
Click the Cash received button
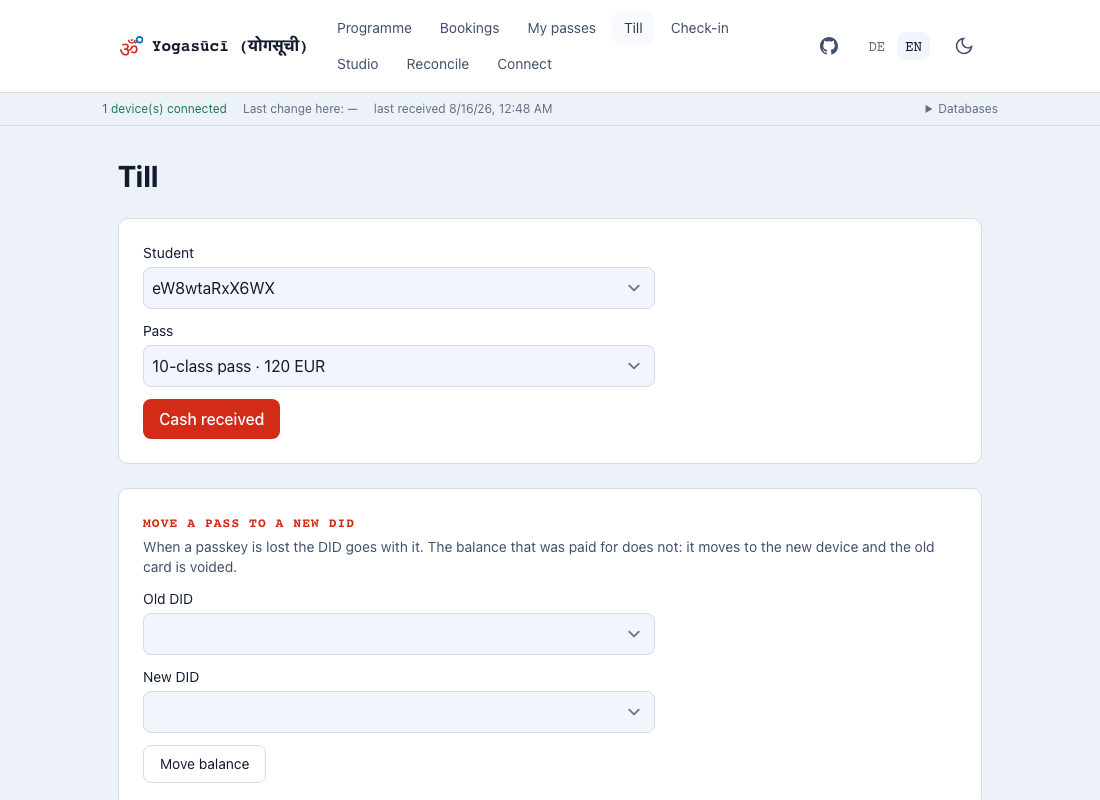tap(211, 419)
